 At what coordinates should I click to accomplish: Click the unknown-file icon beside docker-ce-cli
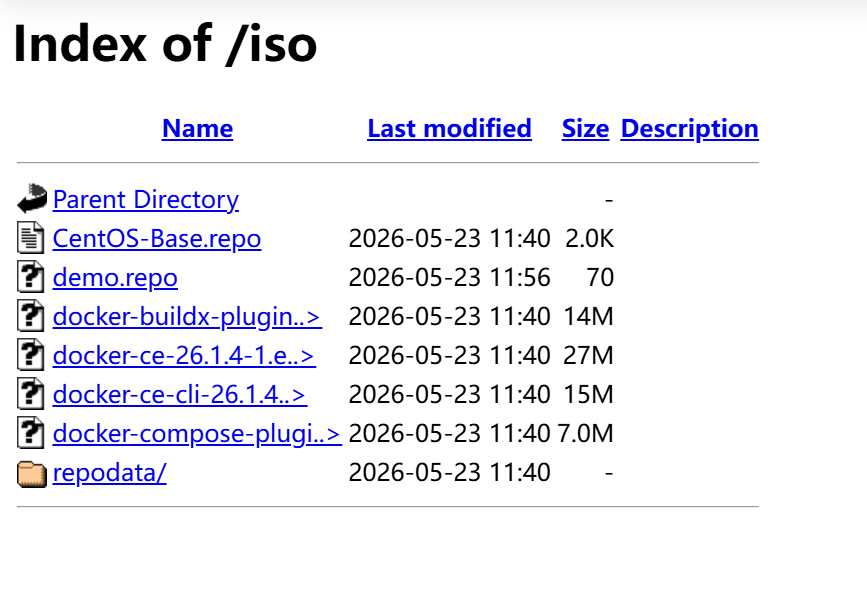pos(30,394)
